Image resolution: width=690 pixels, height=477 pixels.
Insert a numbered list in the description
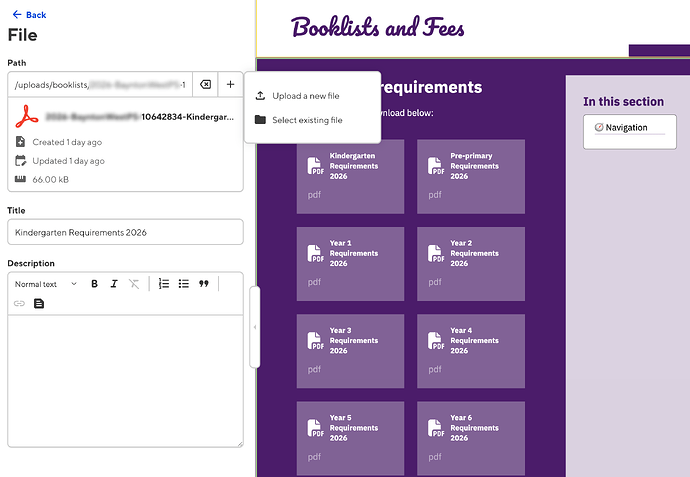pyautogui.click(x=164, y=284)
